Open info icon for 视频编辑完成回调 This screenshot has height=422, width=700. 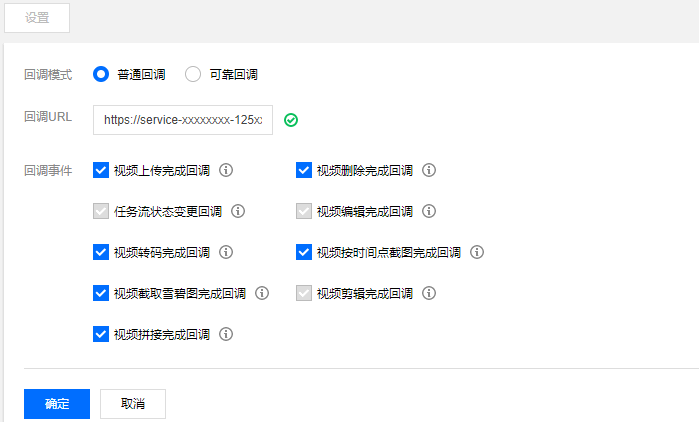click(429, 211)
